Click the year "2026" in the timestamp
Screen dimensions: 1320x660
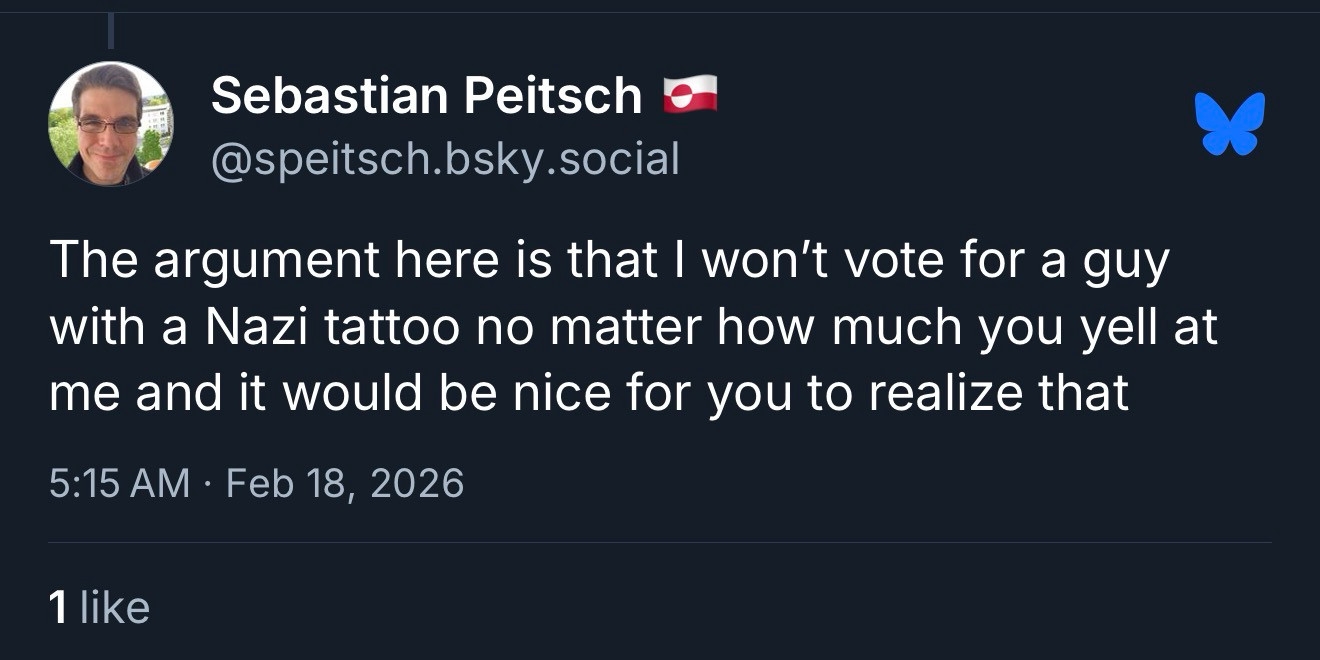click(417, 483)
